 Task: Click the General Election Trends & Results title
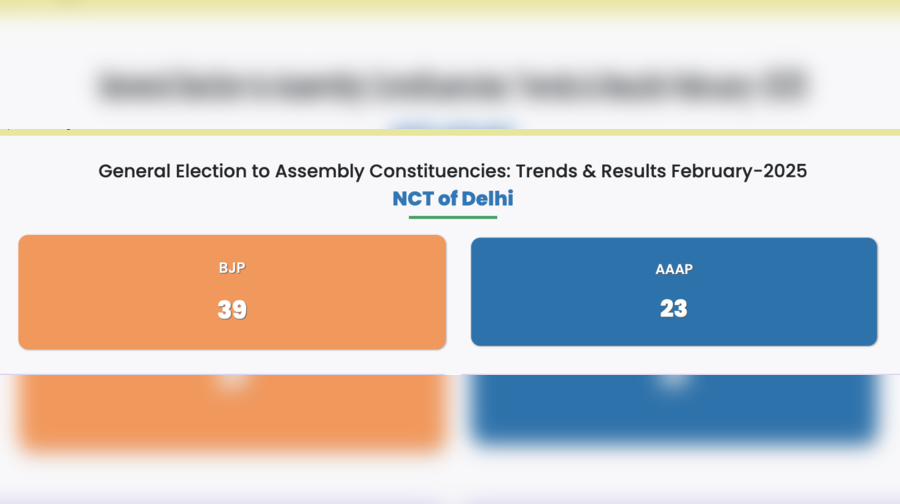point(452,171)
